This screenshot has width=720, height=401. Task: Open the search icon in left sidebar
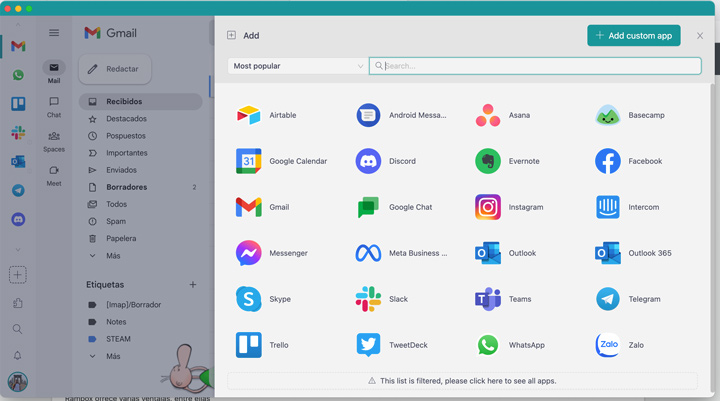click(x=17, y=329)
